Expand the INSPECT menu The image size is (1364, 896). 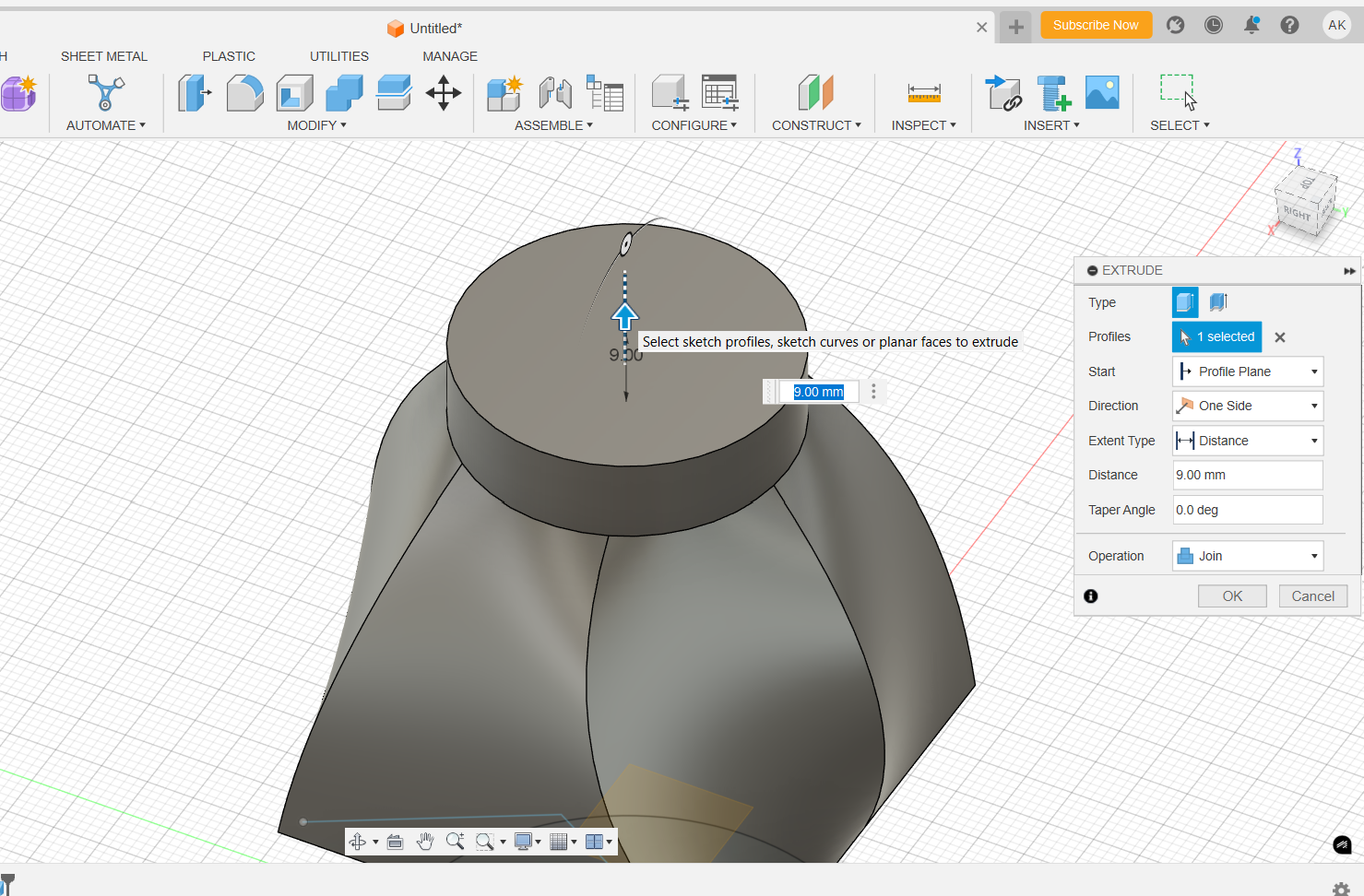(923, 125)
